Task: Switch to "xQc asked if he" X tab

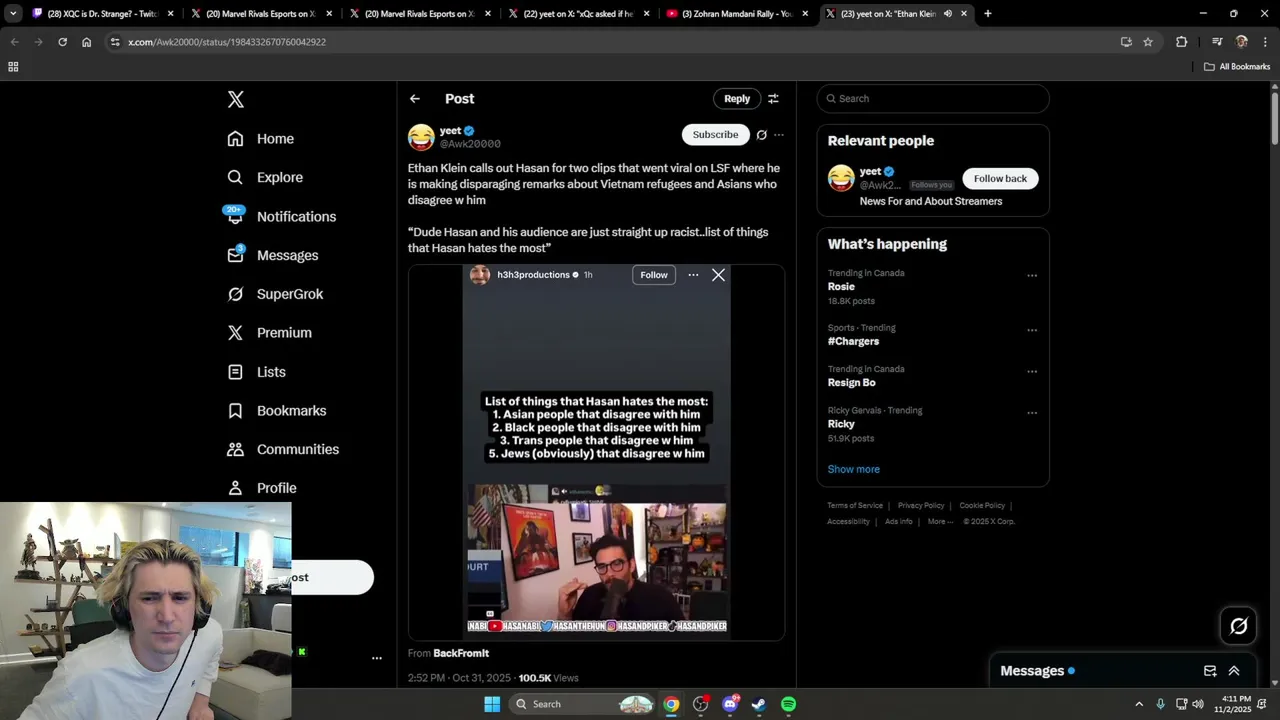Action: (x=579, y=14)
